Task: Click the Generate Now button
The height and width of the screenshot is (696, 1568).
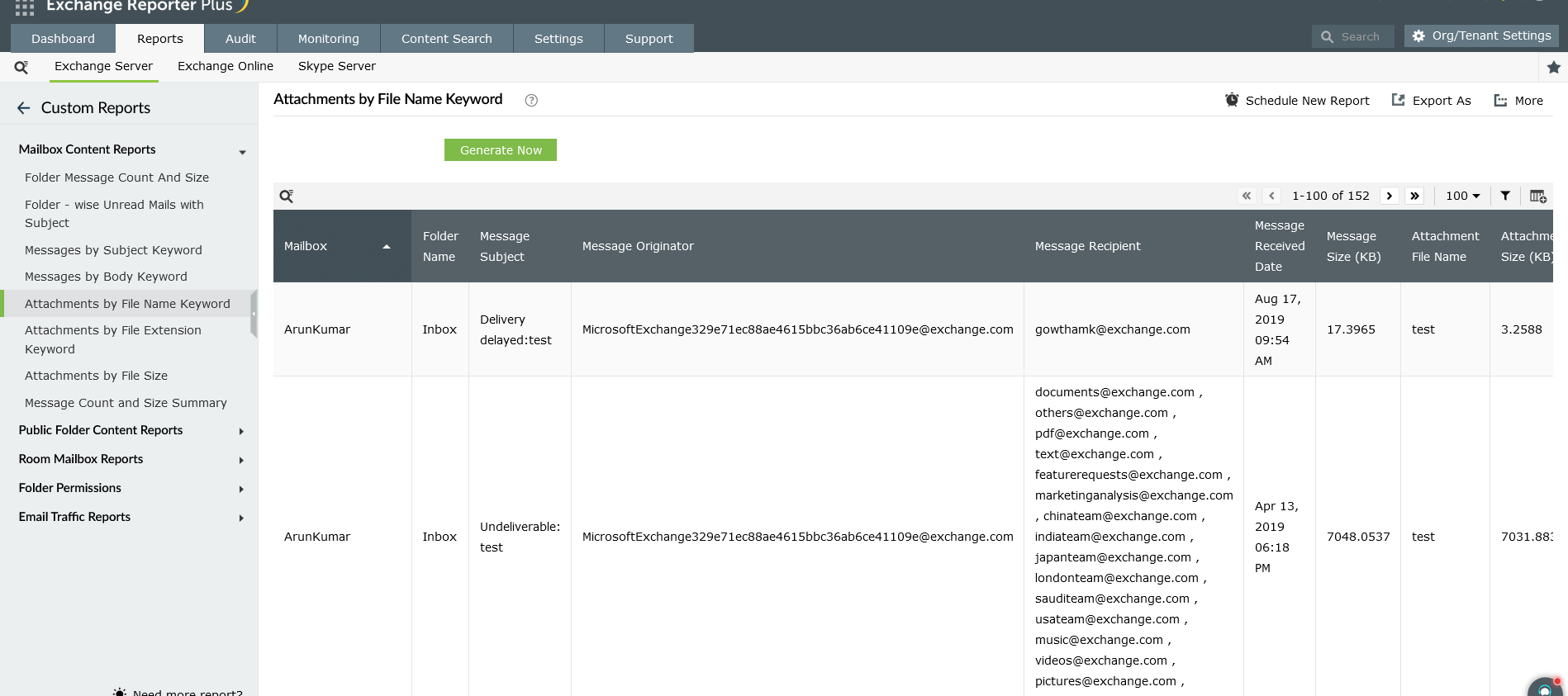Action: [501, 150]
